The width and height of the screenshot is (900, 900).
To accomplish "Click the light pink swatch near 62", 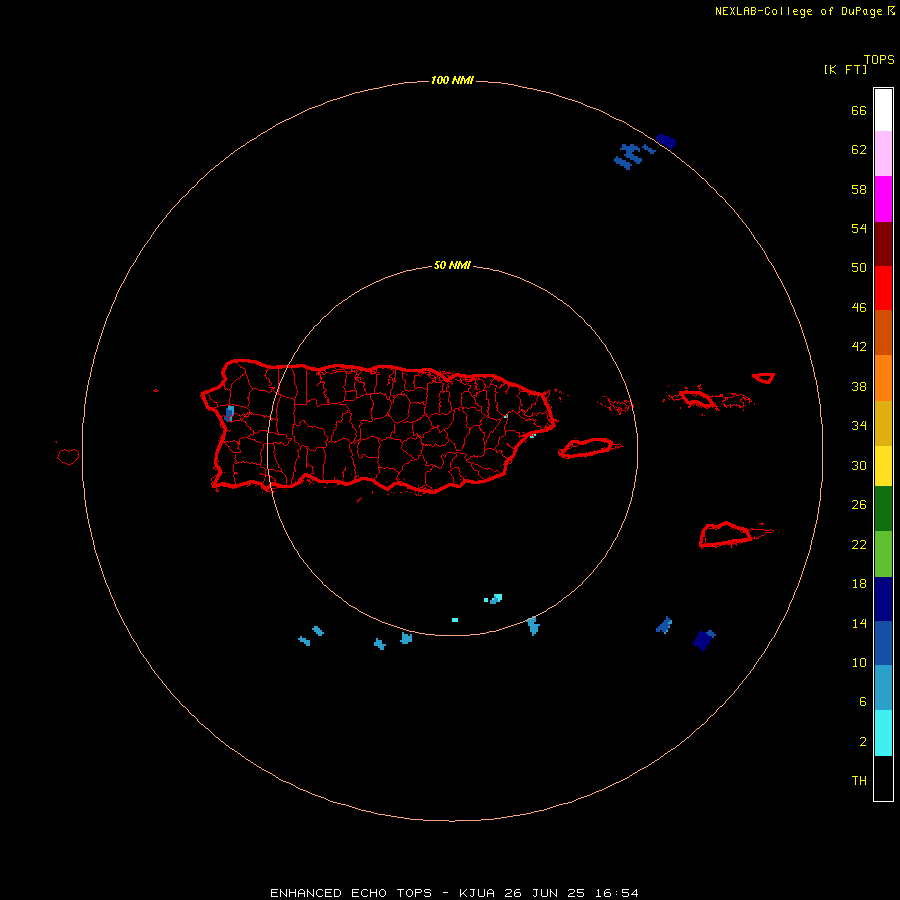I will pos(883,153).
